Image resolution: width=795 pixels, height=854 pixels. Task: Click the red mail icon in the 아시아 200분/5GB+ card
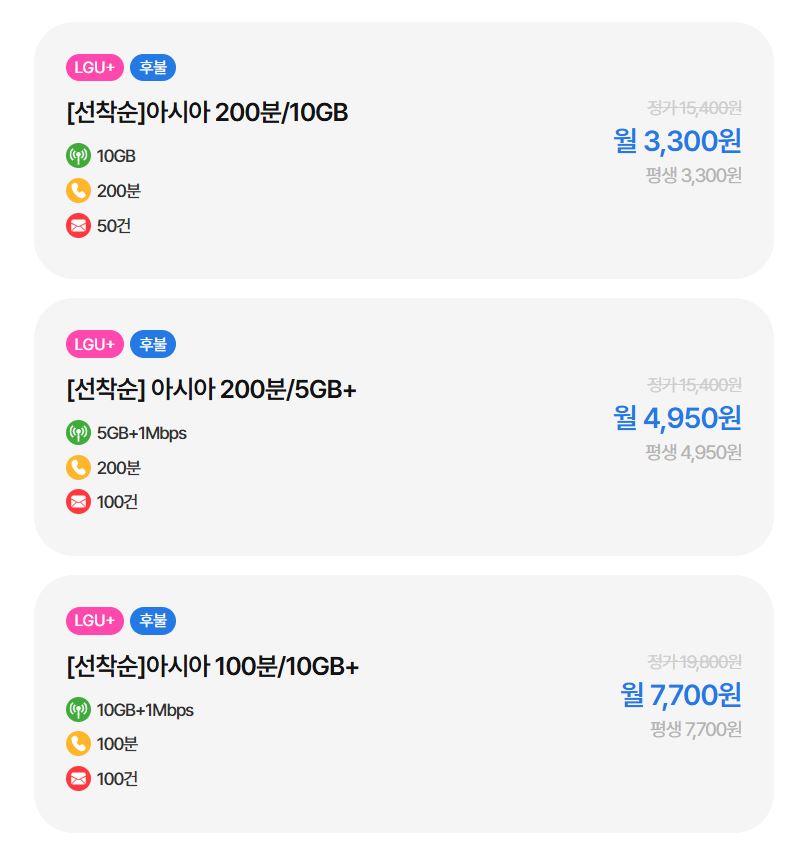coord(78,501)
